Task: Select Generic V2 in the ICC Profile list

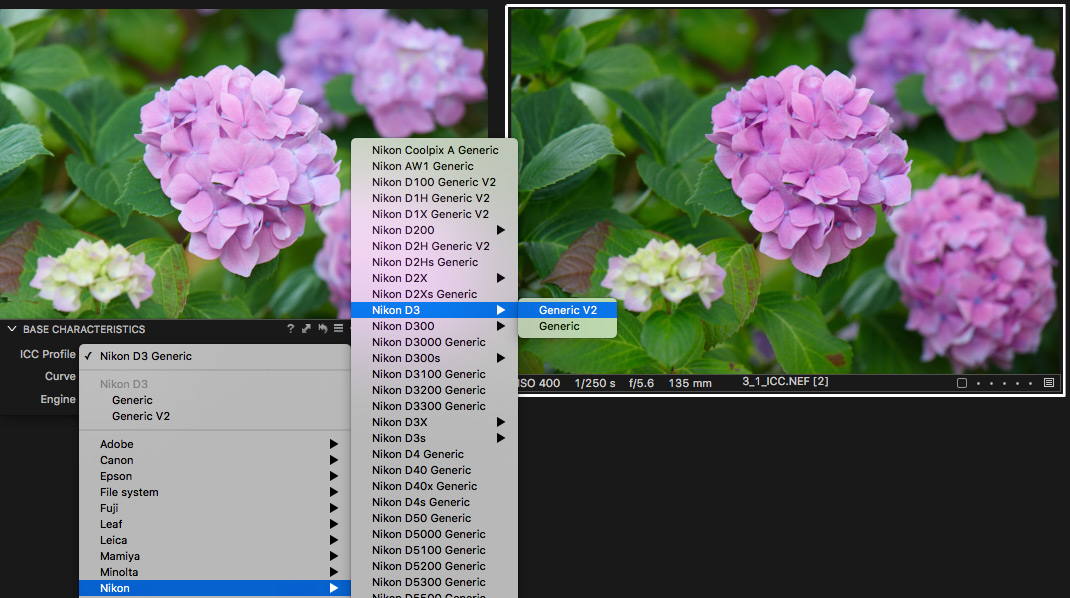Action: pos(214,416)
